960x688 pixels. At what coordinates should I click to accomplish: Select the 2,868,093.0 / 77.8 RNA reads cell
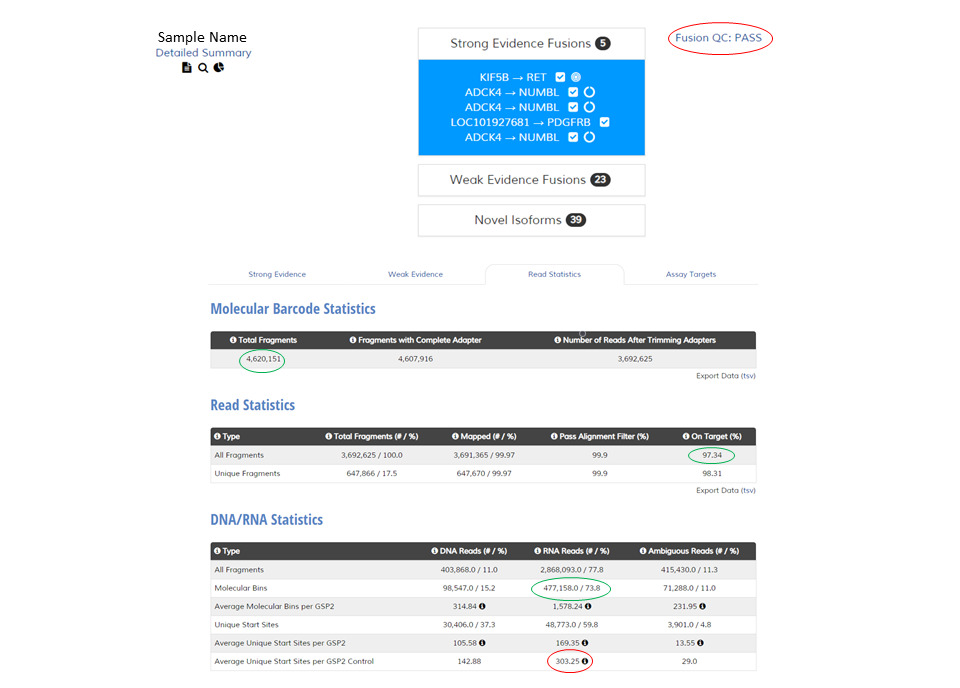point(571,570)
